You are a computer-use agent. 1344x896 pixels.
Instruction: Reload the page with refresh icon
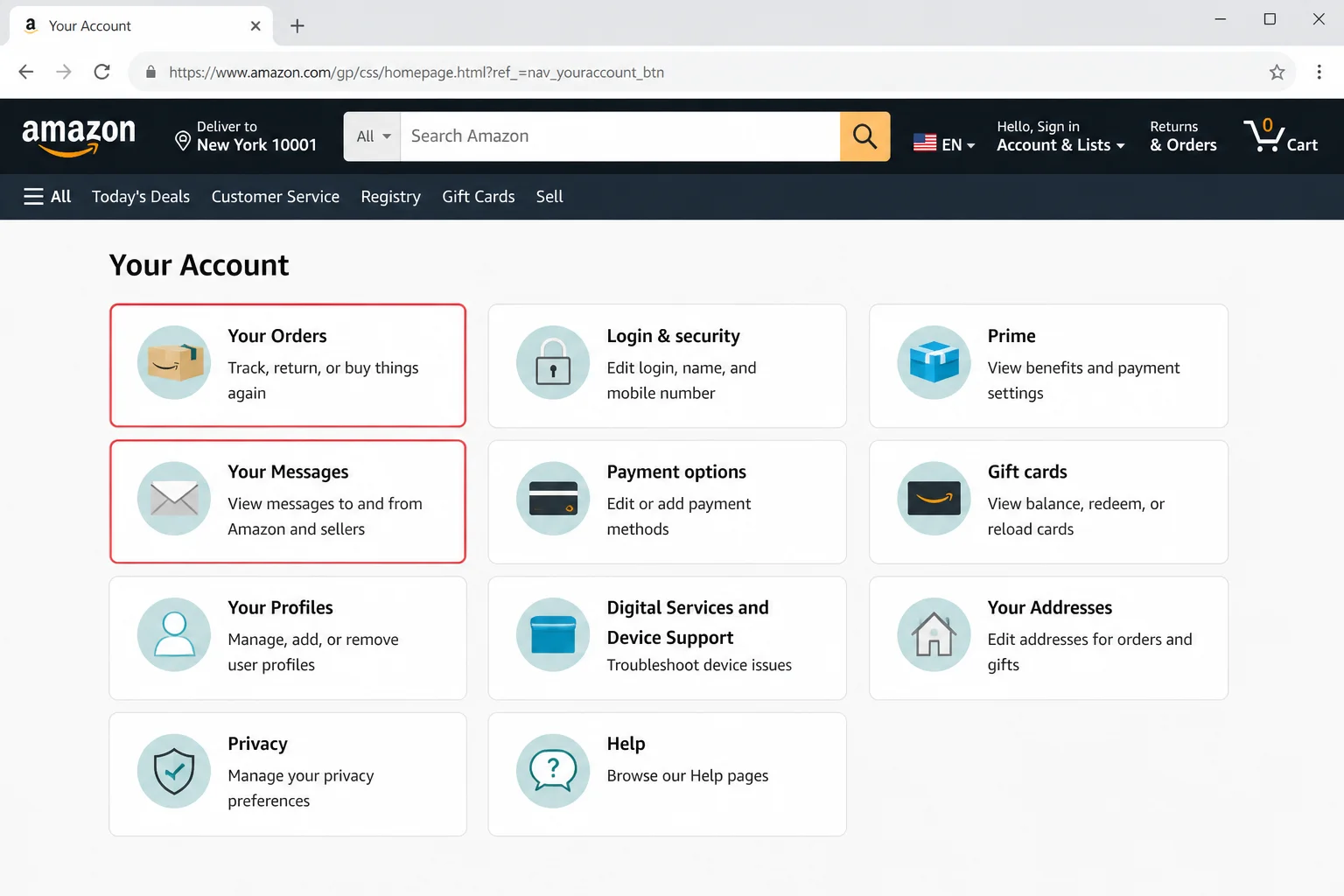102,72
